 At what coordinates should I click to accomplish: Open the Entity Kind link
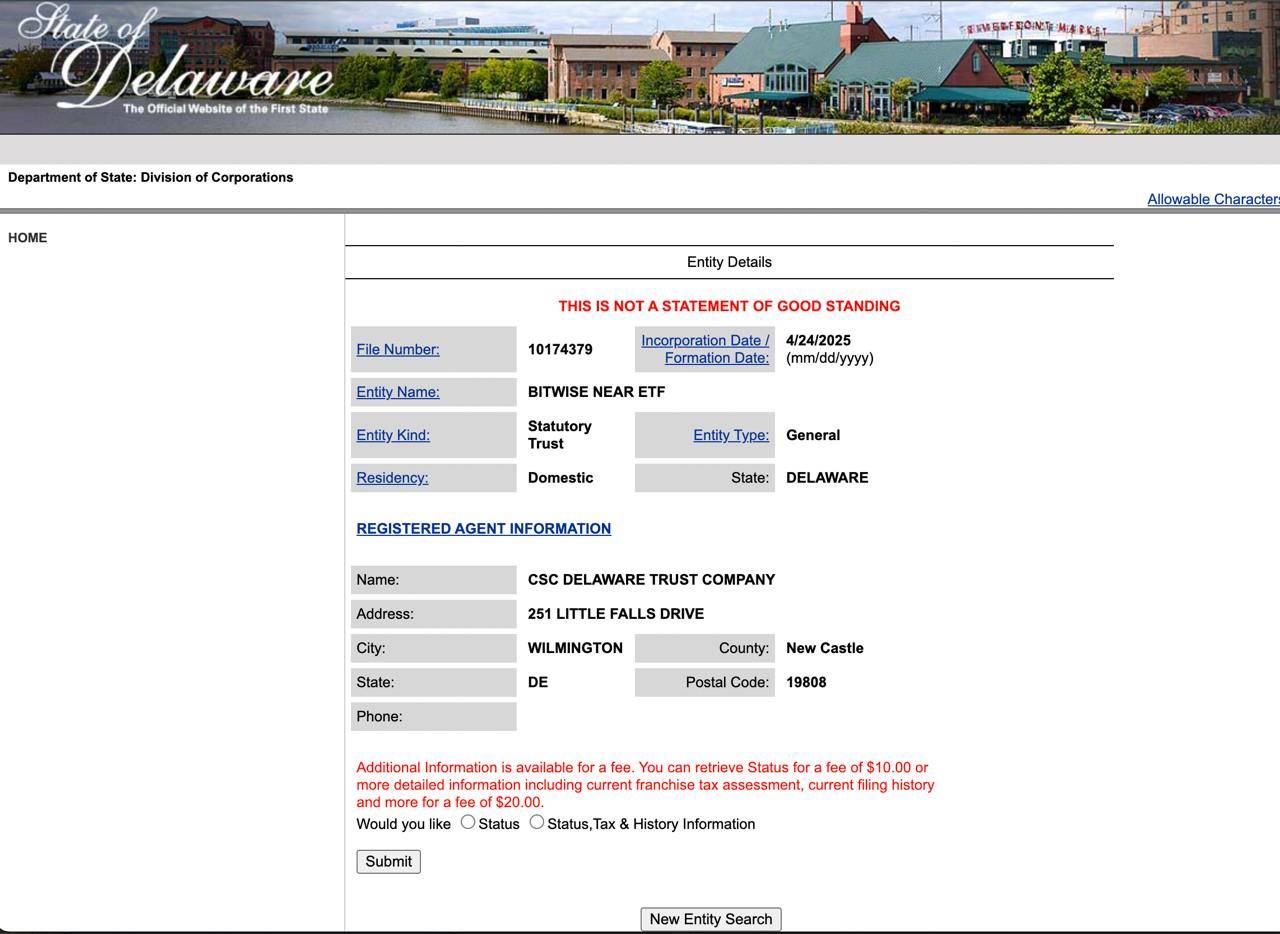tap(393, 435)
